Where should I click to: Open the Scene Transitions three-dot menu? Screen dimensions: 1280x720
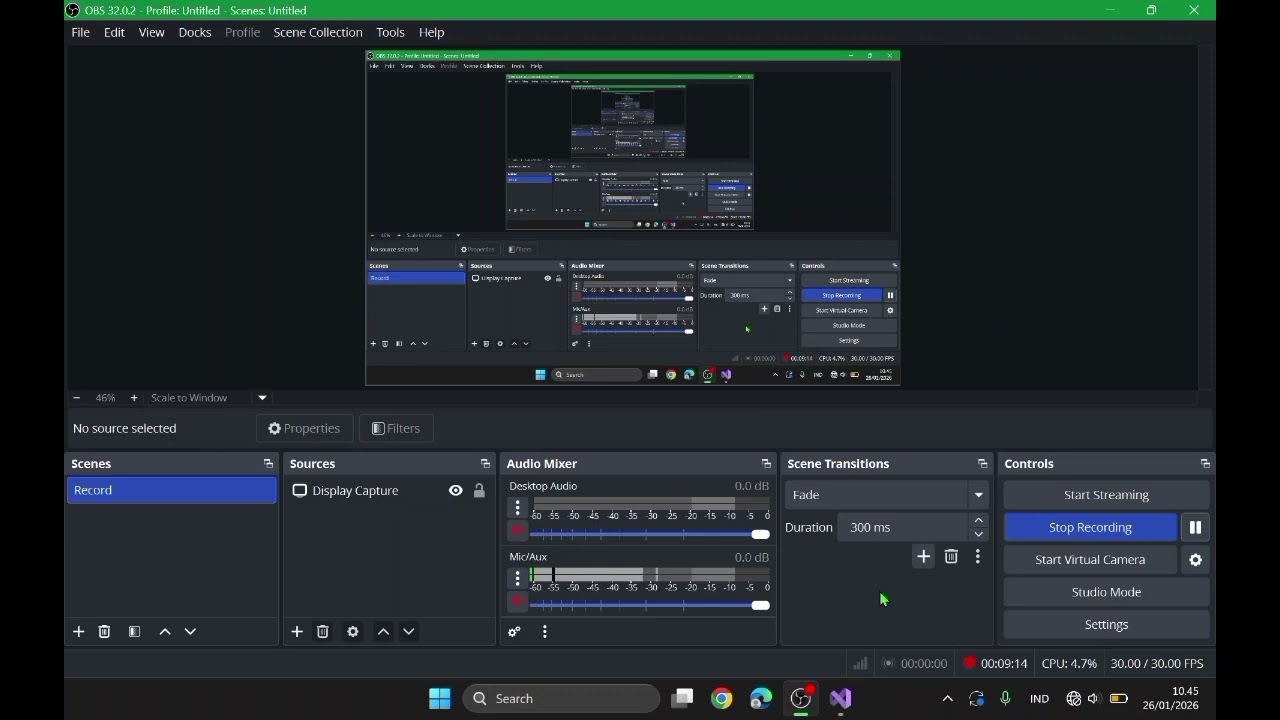coord(978,557)
